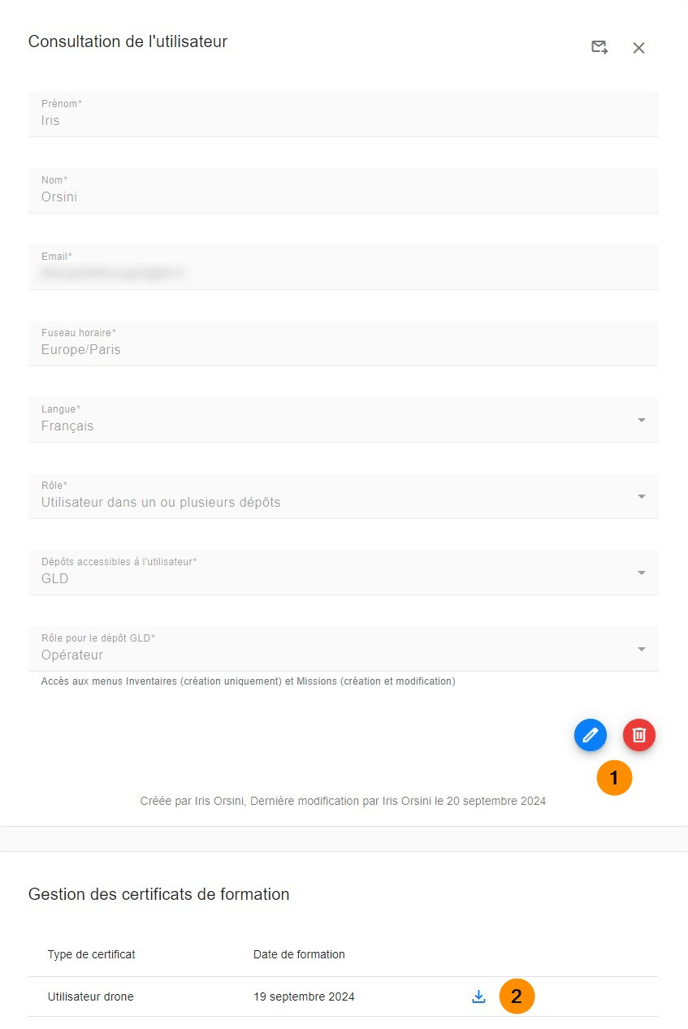
Task: Click the Date de formation column header
Action: coord(299,955)
